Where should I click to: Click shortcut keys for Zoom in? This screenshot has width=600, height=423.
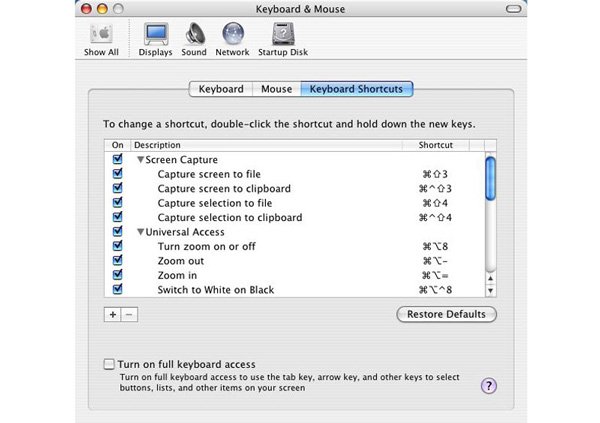point(435,275)
